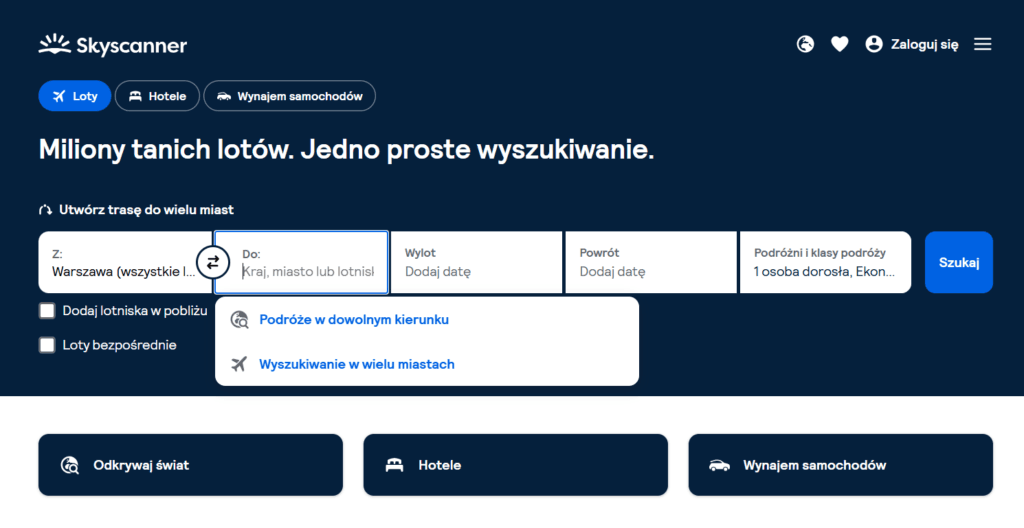Image resolution: width=1024 pixels, height=528 pixels.
Task: Open Odkrywaj świat card
Action: pyautogui.click(x=191, y=465)
